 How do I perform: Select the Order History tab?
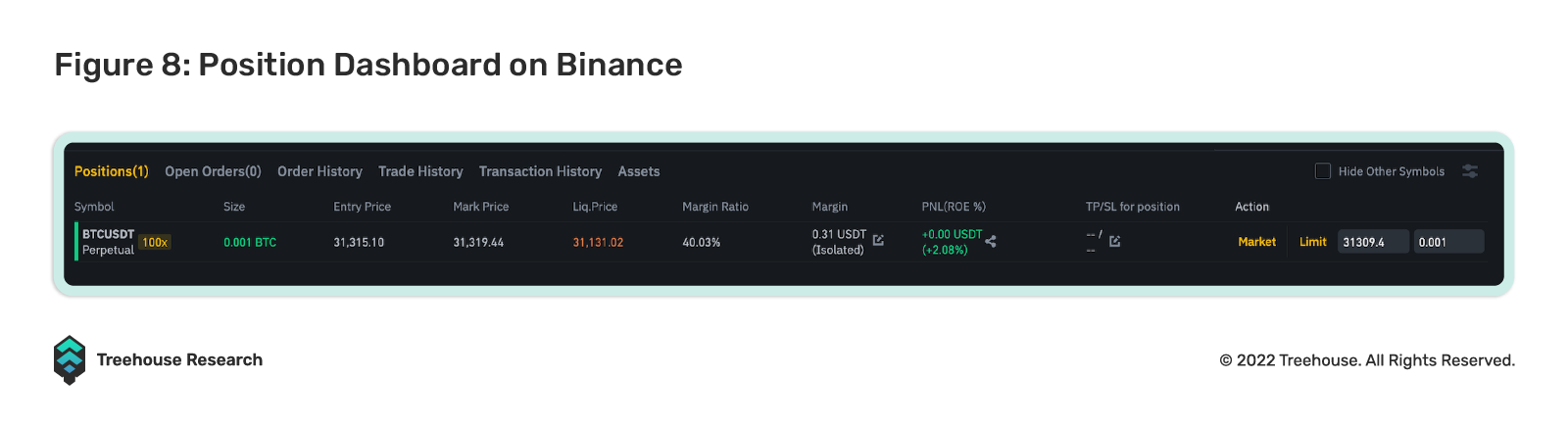point(319,171)
